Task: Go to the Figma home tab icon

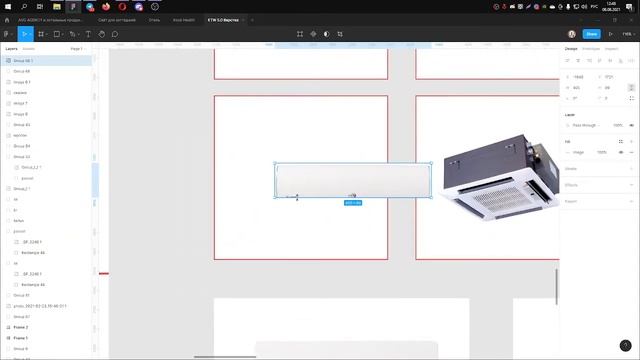Action: 7,20
